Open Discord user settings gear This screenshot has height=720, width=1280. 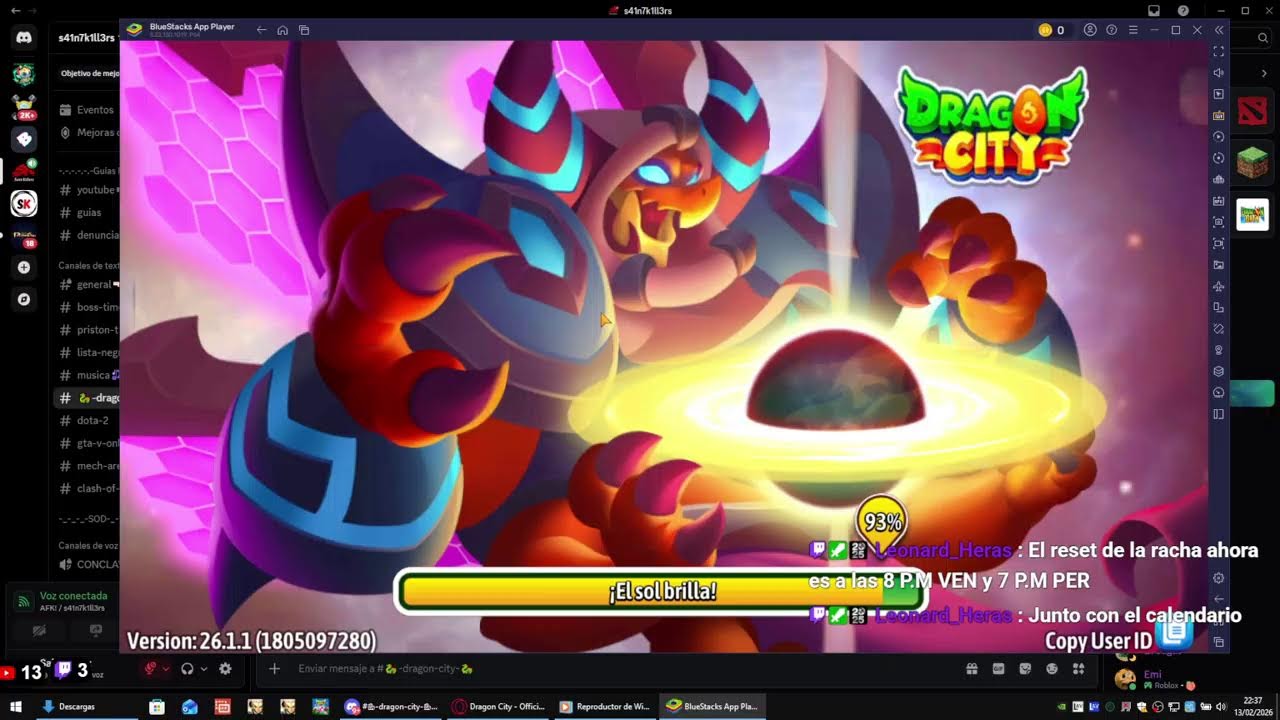click(x=225, y=669)
